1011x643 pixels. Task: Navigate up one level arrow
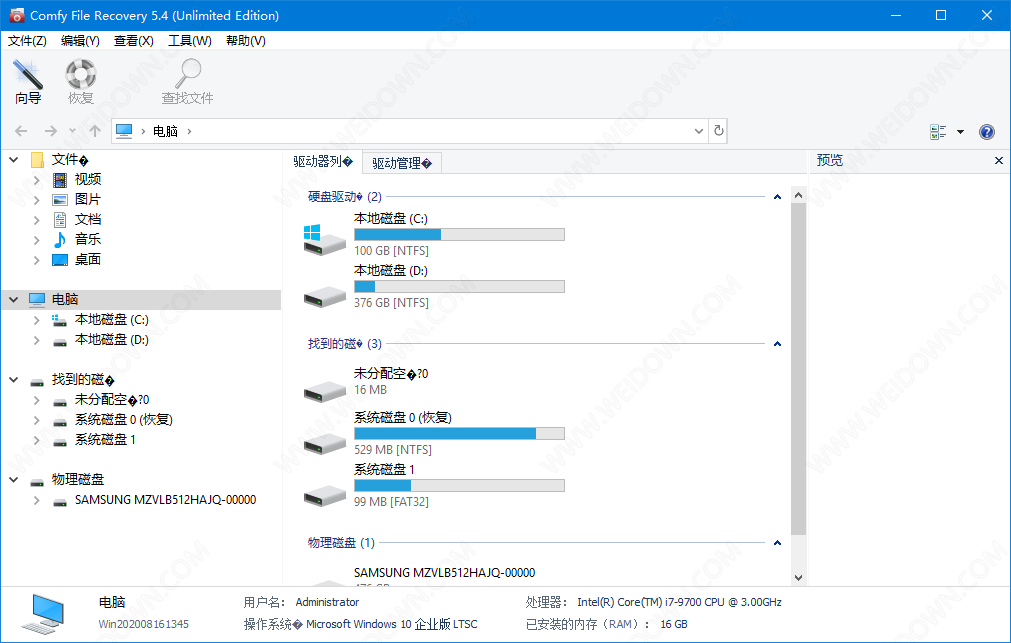[x=95, y=131]
